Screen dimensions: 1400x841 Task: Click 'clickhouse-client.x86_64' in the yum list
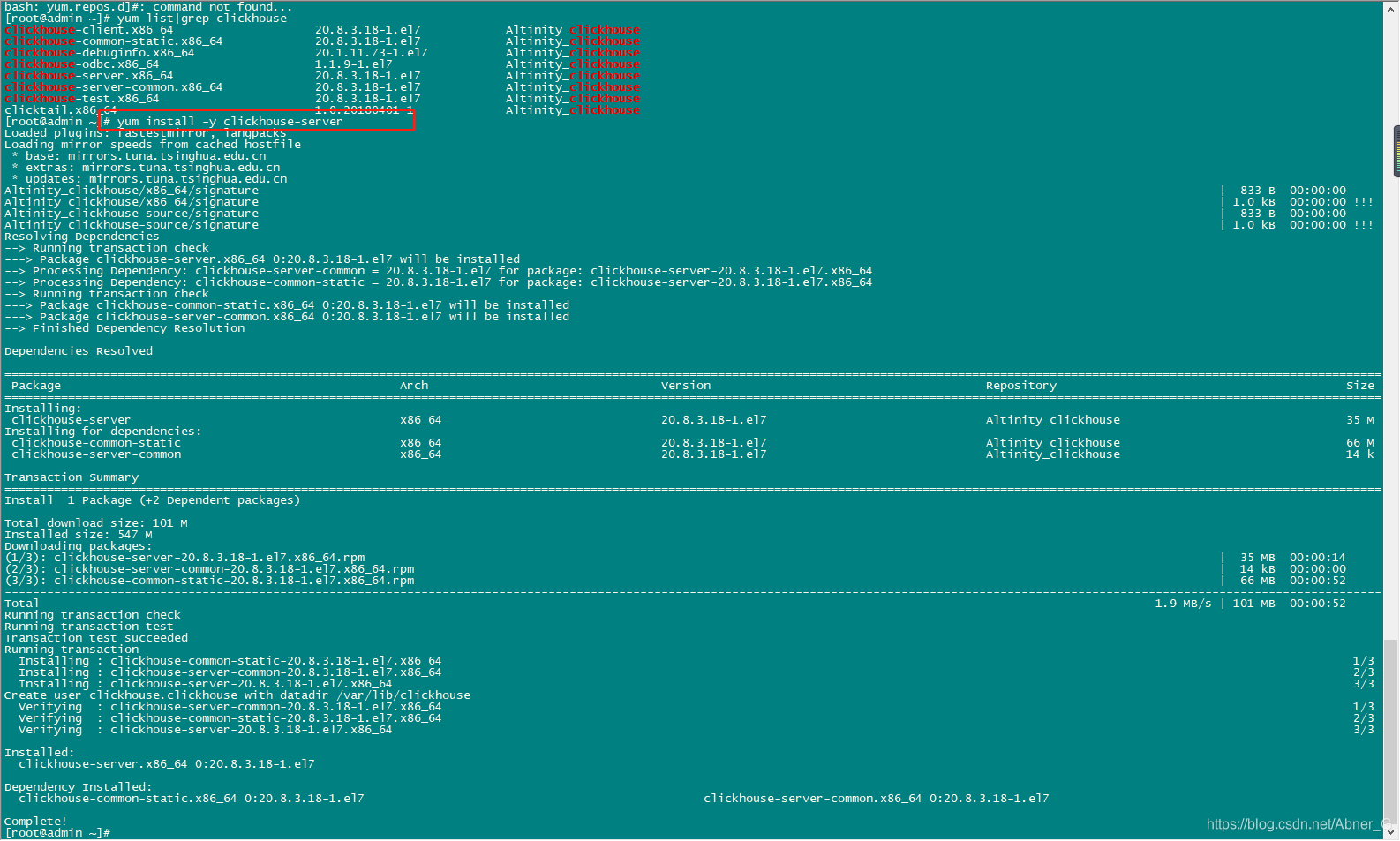click(x=89, y=29)
